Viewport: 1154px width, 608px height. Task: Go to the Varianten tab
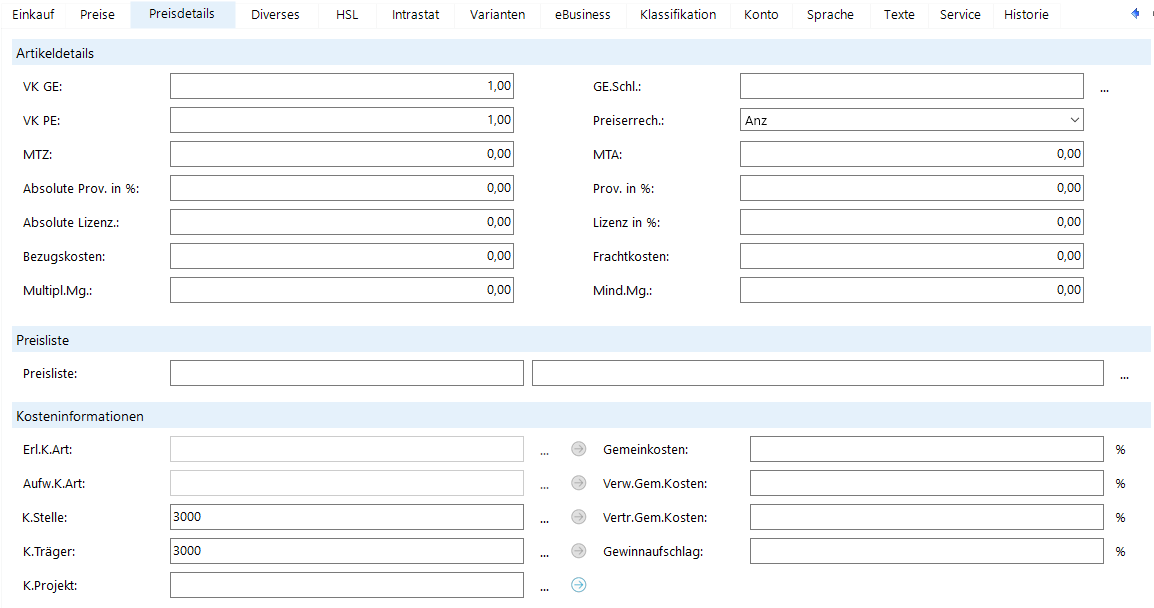pyautogui.click(x=498, y=15)
